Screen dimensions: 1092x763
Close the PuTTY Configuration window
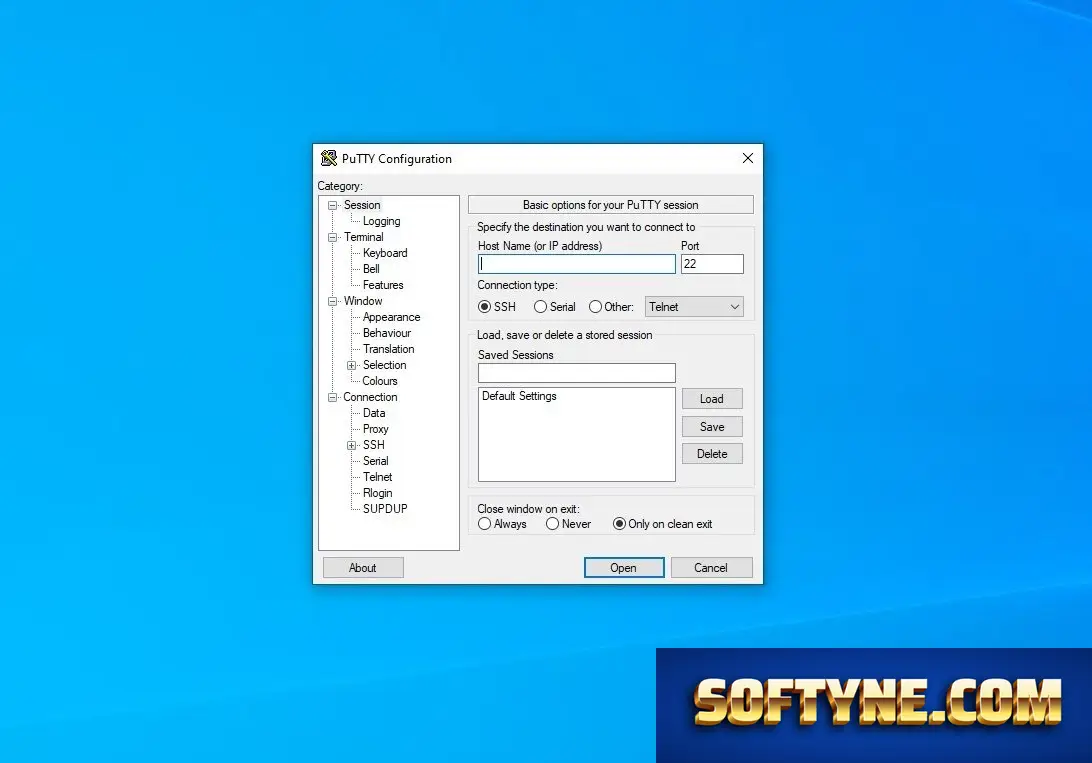pyautogui.click(x=748, y=158)
